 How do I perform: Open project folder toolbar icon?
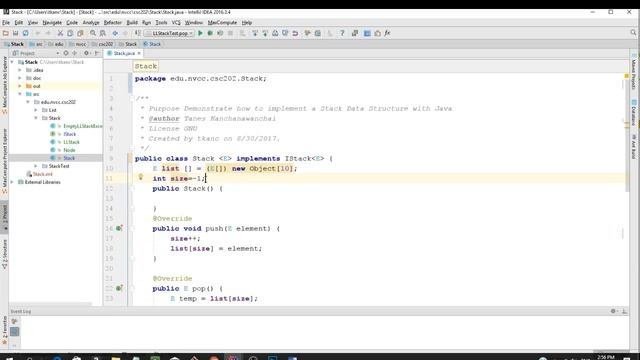pos(6,33)
